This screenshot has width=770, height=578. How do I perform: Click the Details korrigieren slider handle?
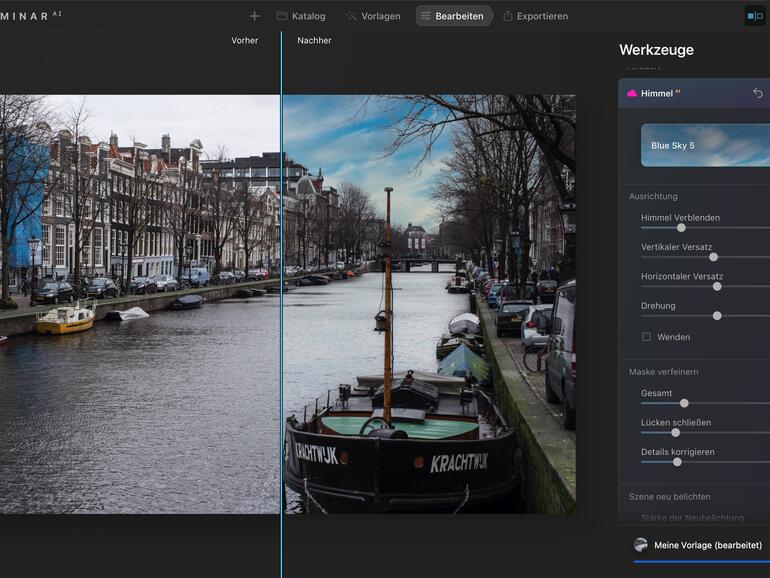[x=677, y=462]
